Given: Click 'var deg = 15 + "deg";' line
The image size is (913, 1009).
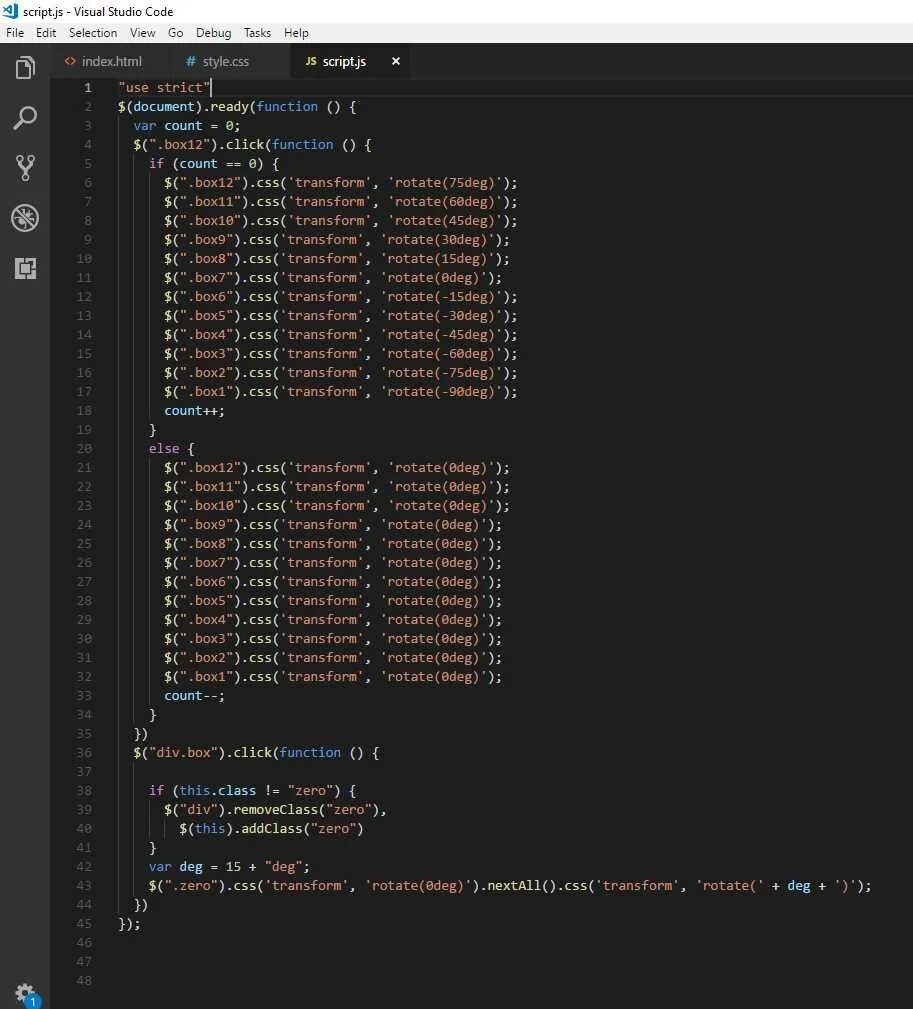Looking at the screenshot, I should pyautogui.click(x=229, y=867).
